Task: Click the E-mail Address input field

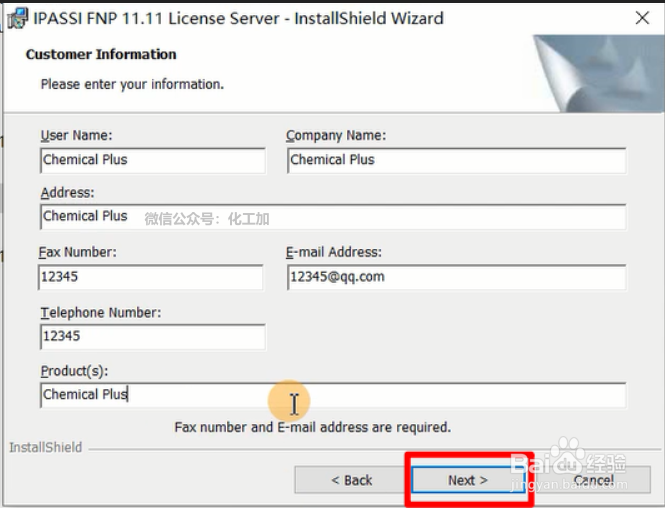Action: pos(456,277)
